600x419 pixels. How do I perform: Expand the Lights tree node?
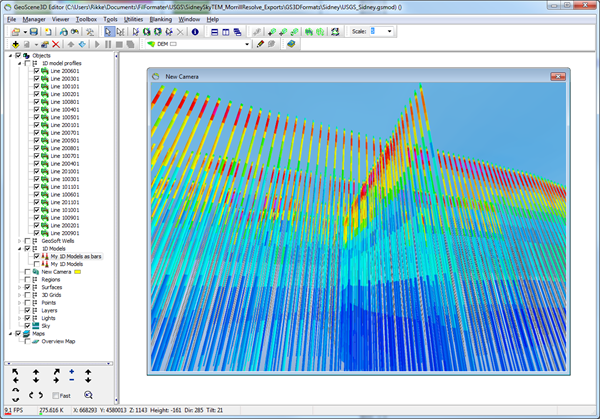coord(20,318)
